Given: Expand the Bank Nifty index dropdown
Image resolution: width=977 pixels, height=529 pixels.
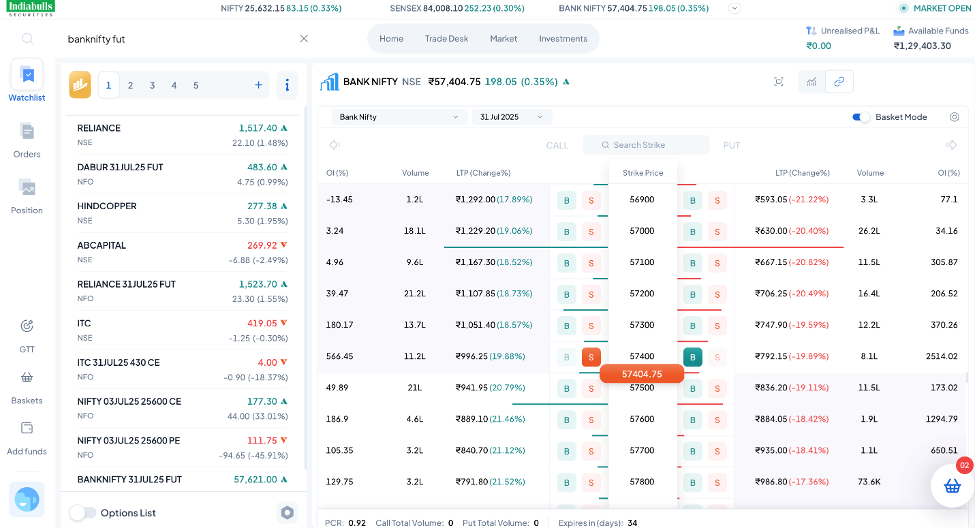Looking at the screenshot, I should pyautogui.click(x=398, y=117).
